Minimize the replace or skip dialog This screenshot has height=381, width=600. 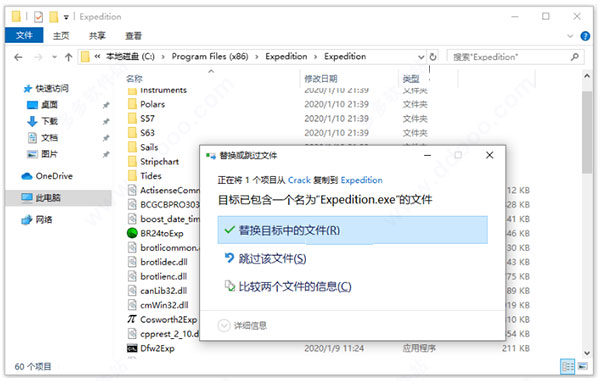pyautogui.click(x=427, y=155)
